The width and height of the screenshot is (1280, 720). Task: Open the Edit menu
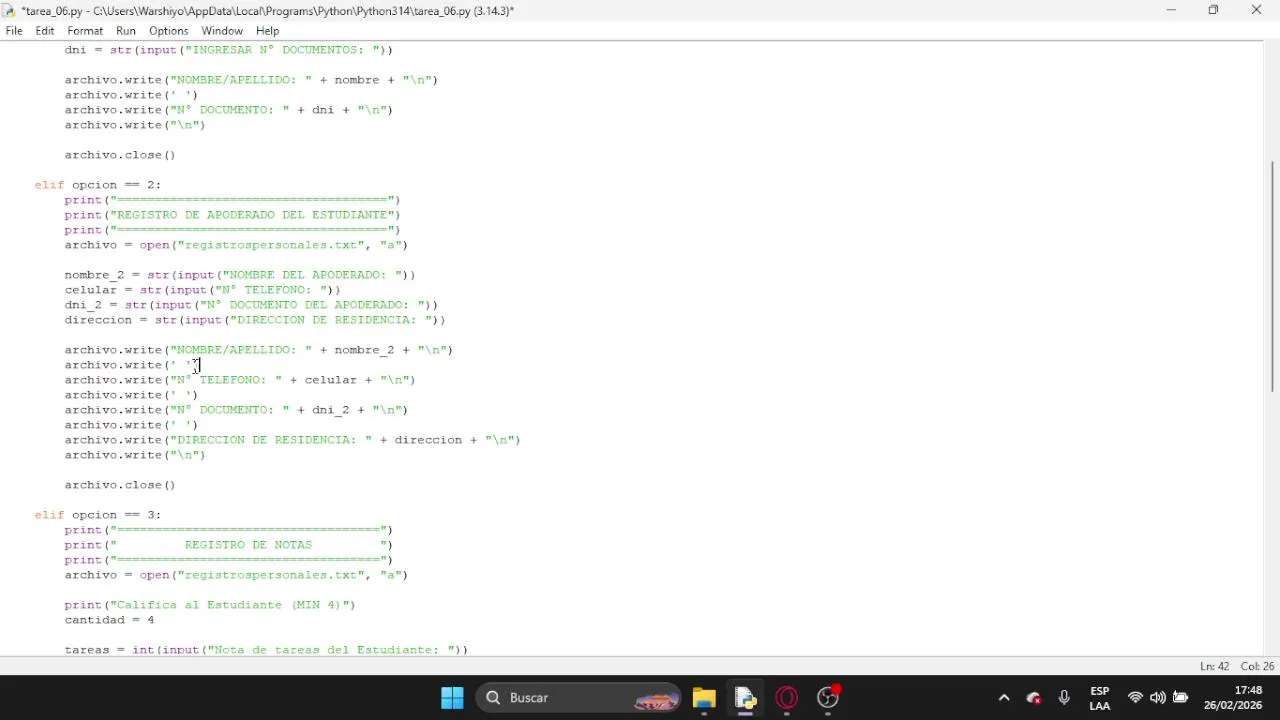[45, 31]
